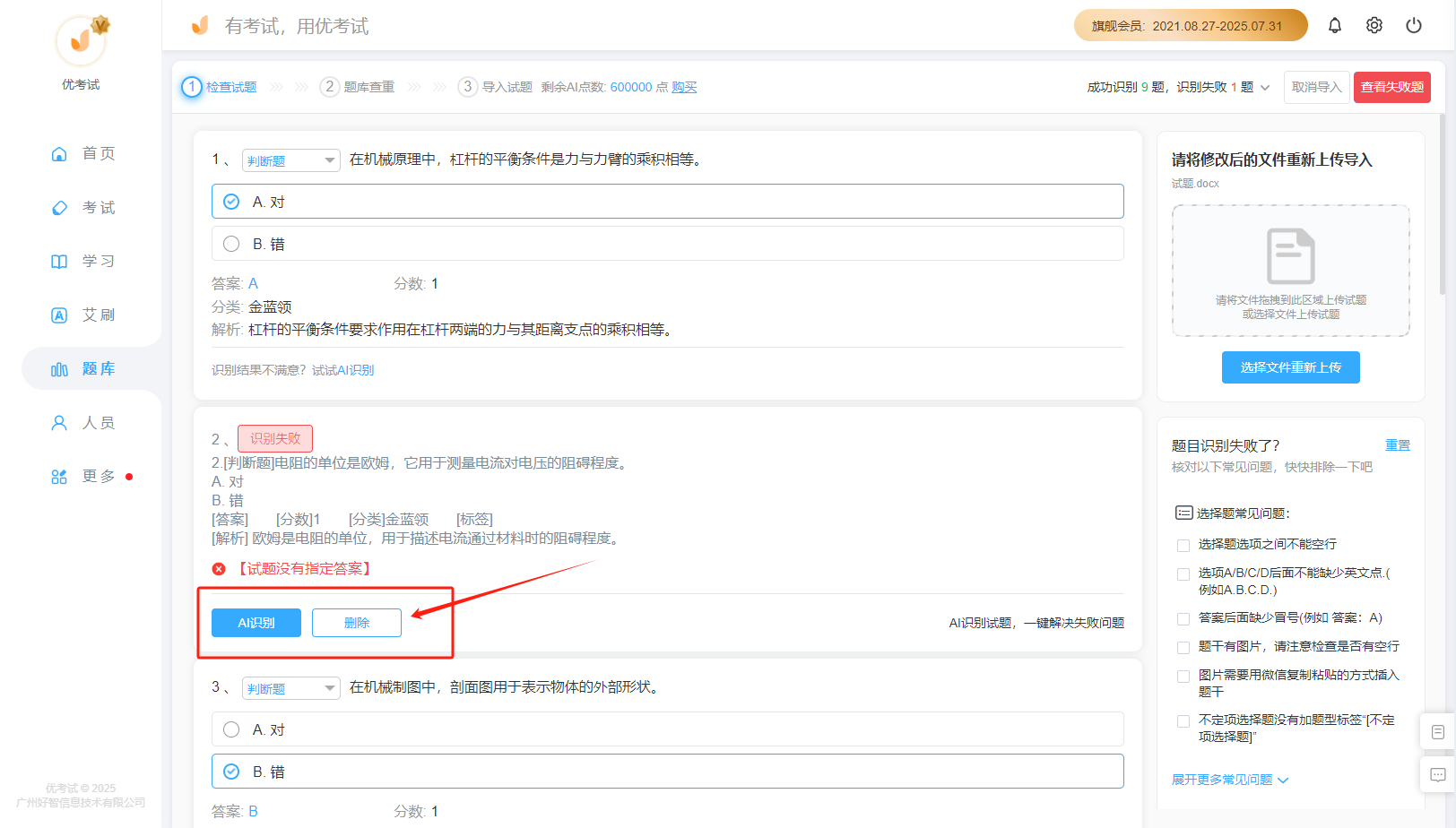Click the 优考试 avatar logo in sidebar
The height and width of the screenshot is (828, 1456).
click(81, 40)
